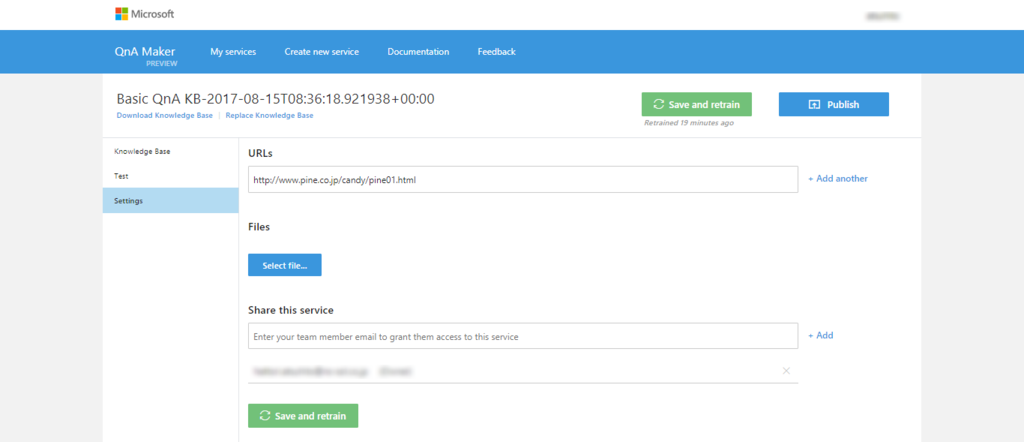Open the blurred user account name
Image resolution: width=1024 pixels, height=442 pixels.
882,15
